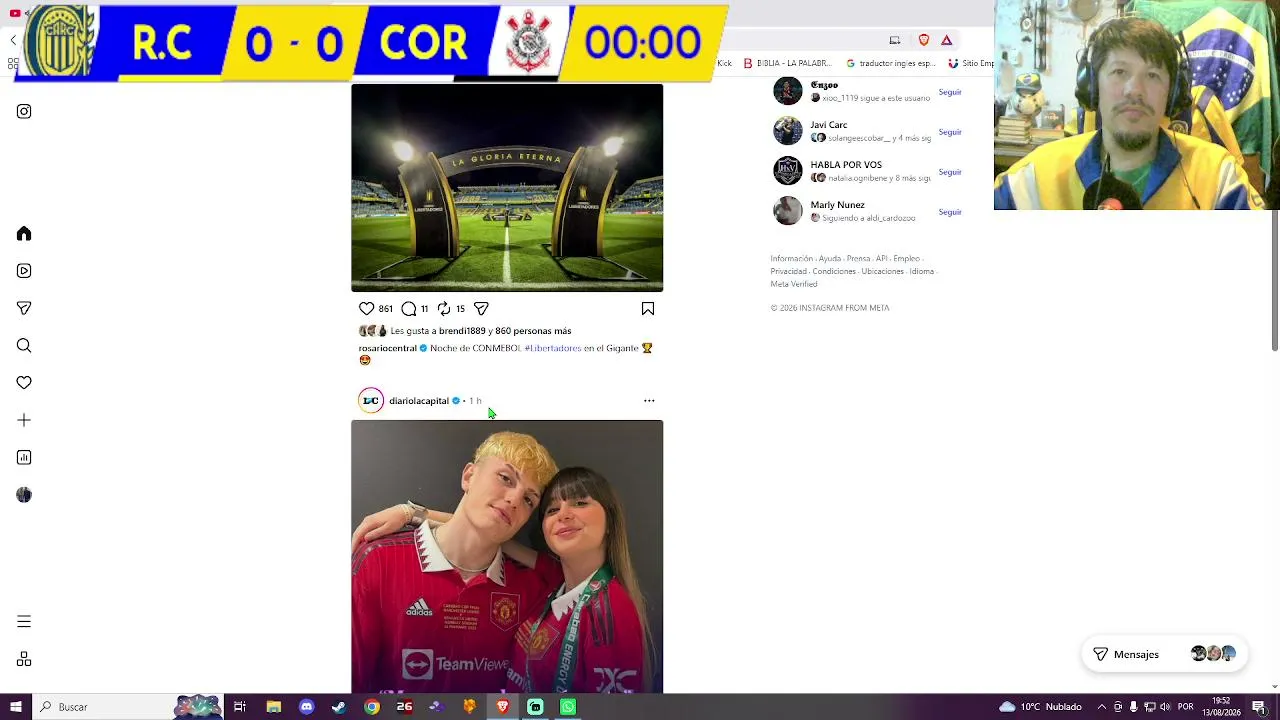Open the Condiciones footer link
This screenshot has width=1280, height=720.
coord(834,272)
